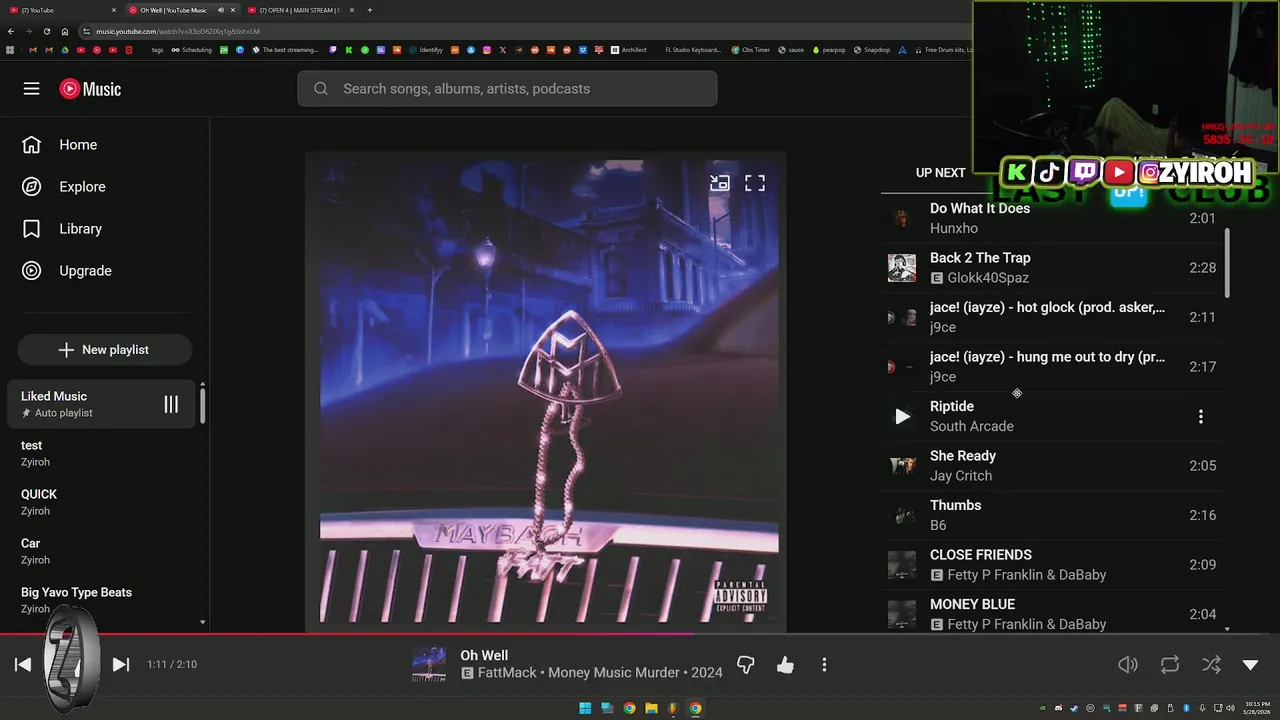
Task: Open the Car playlist
Action: (100, 551)
